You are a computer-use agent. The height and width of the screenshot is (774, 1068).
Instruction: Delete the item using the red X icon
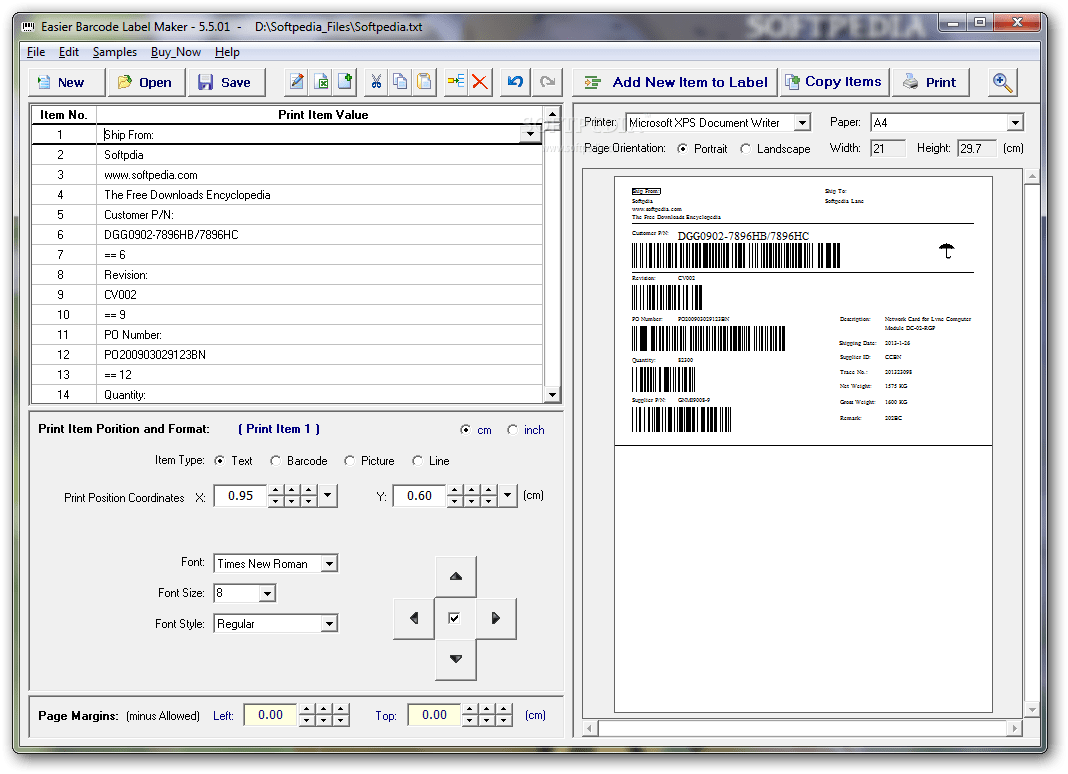pos(479,81)
